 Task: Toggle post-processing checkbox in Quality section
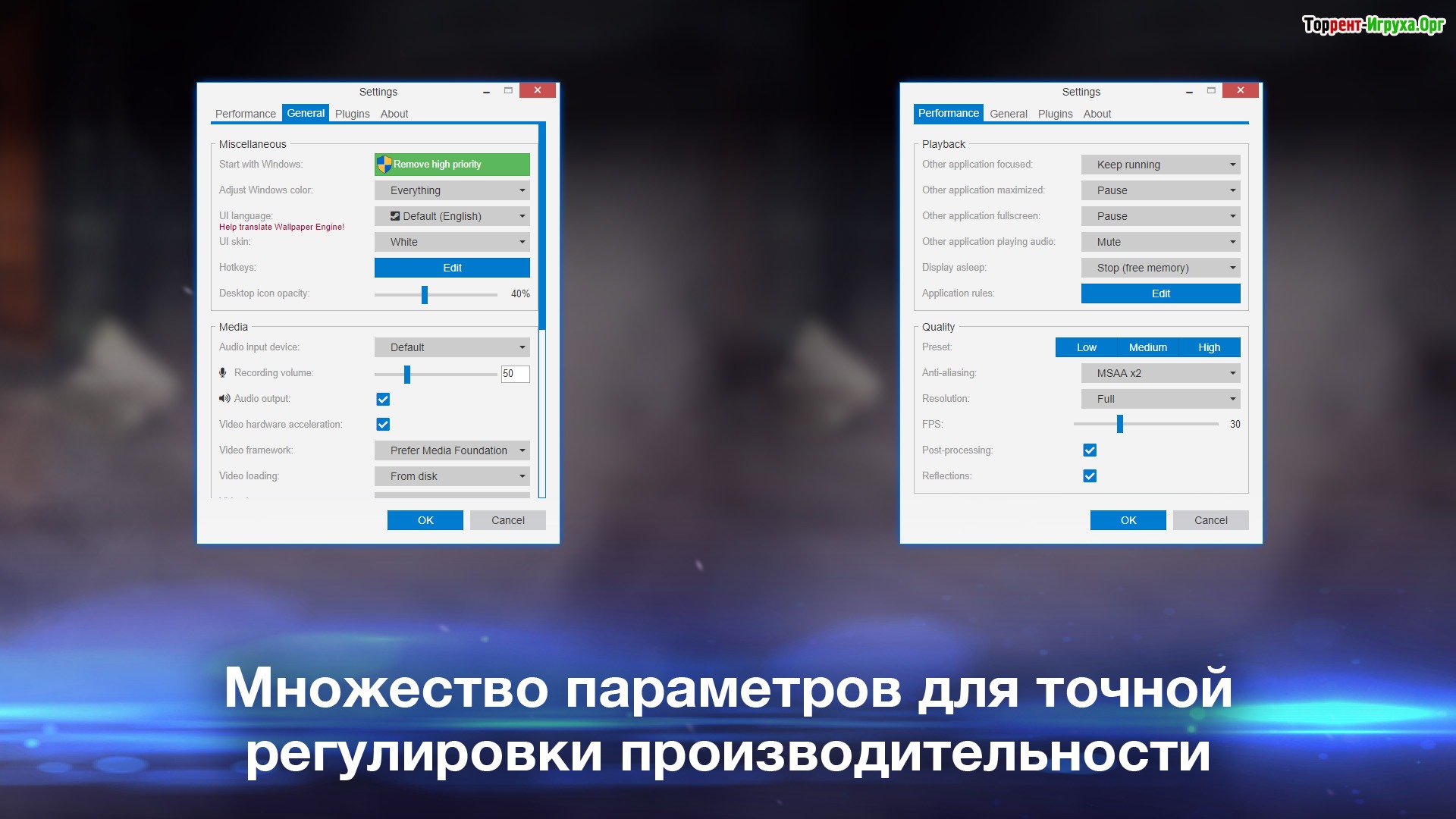[1090, 450]
